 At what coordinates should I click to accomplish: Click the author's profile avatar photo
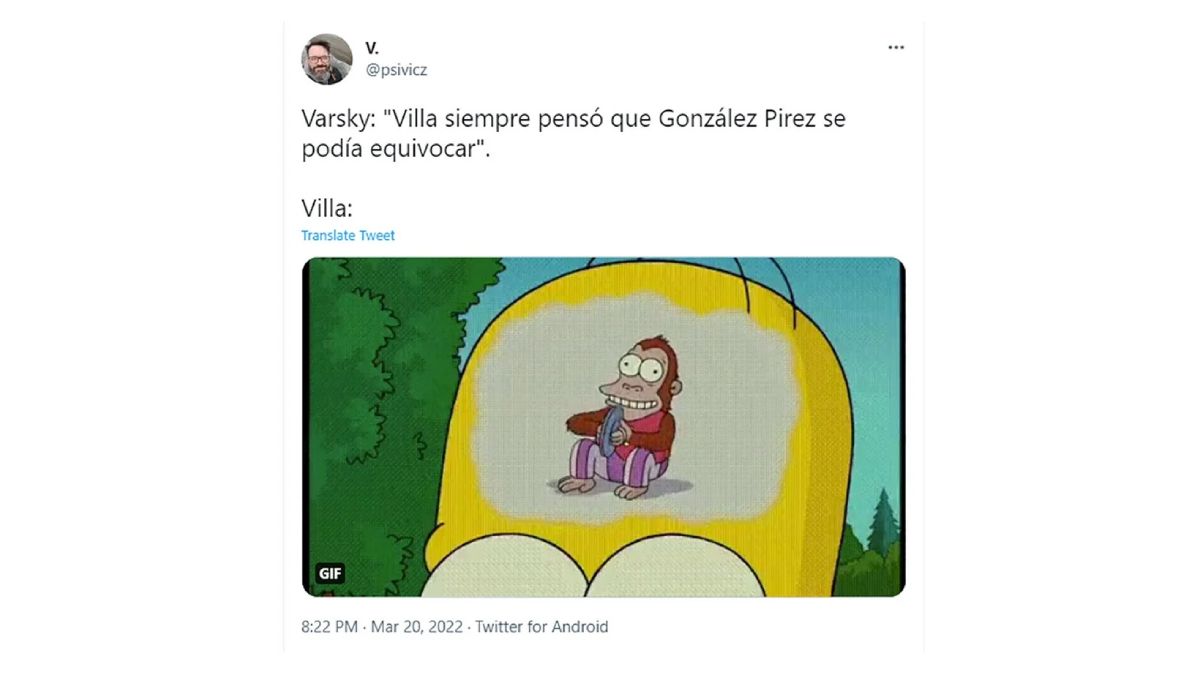pyautogui.click(x=327, y=59)
